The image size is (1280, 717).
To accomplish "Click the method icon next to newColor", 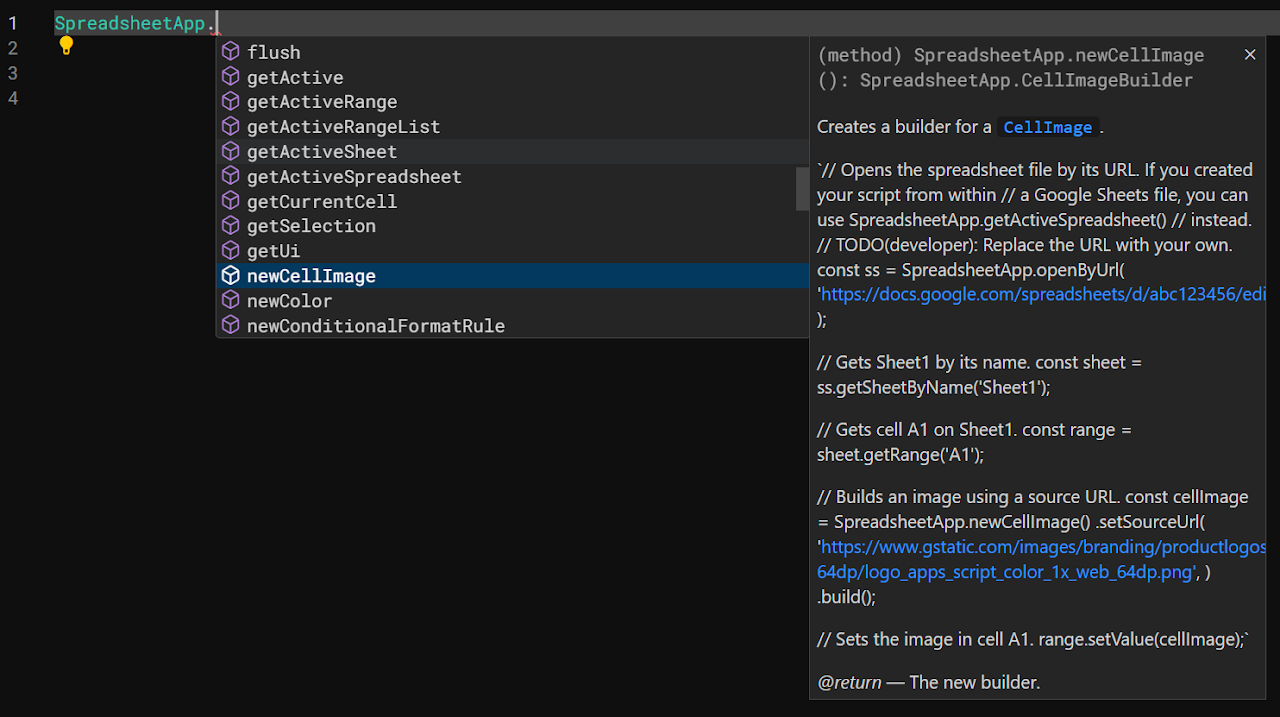I will [231, 301].
